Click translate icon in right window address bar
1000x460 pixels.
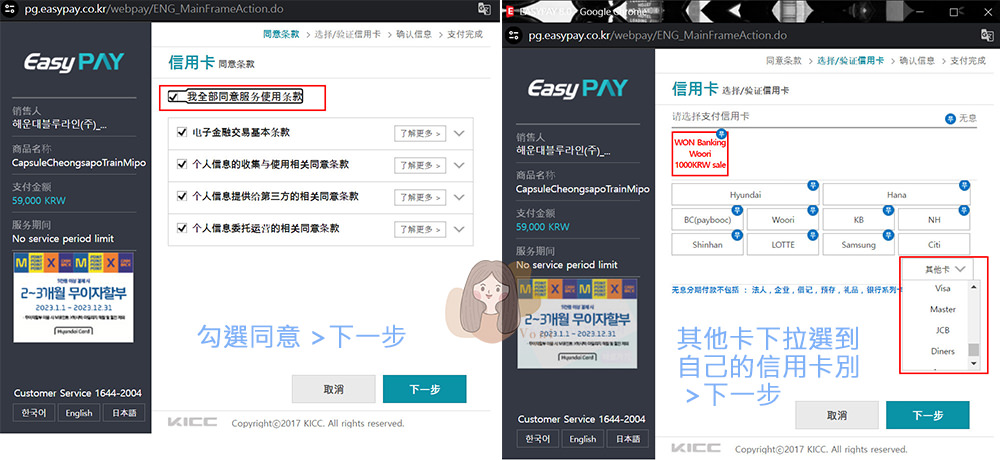coord(986,34)
